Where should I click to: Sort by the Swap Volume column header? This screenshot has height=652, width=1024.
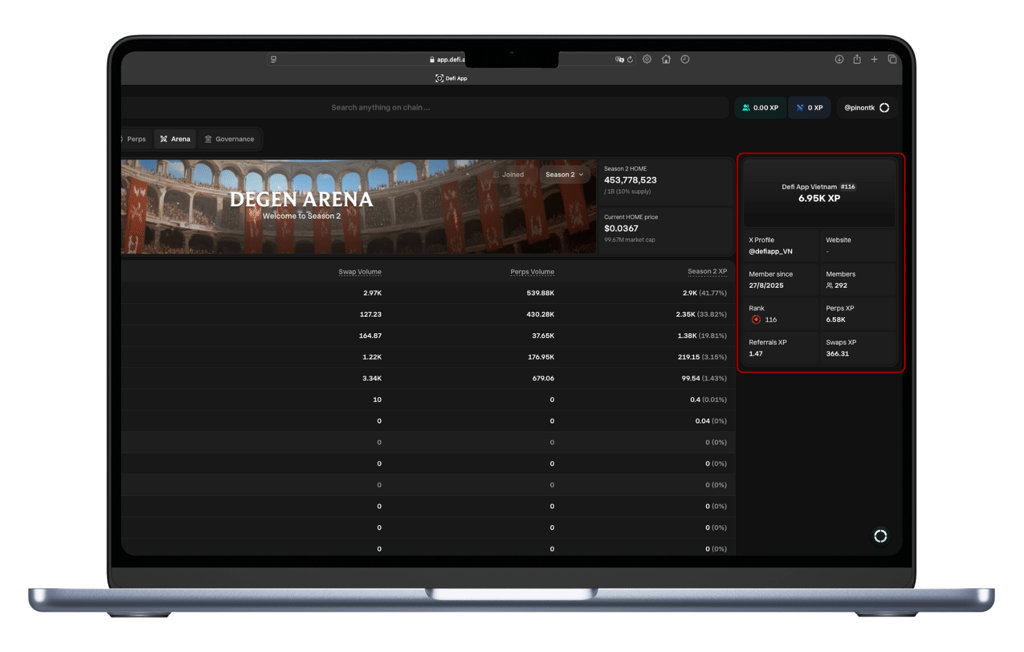coord(360,272)
